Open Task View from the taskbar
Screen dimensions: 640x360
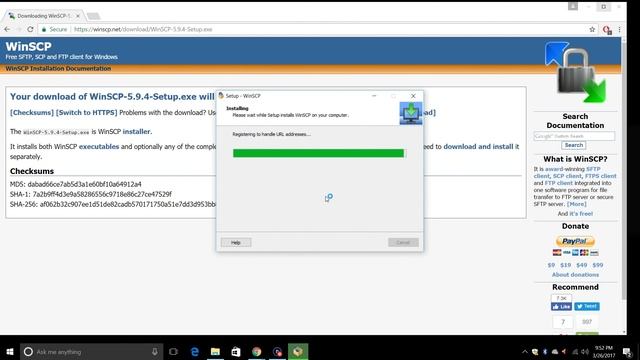pyautogui.click(x=173, y=351)
